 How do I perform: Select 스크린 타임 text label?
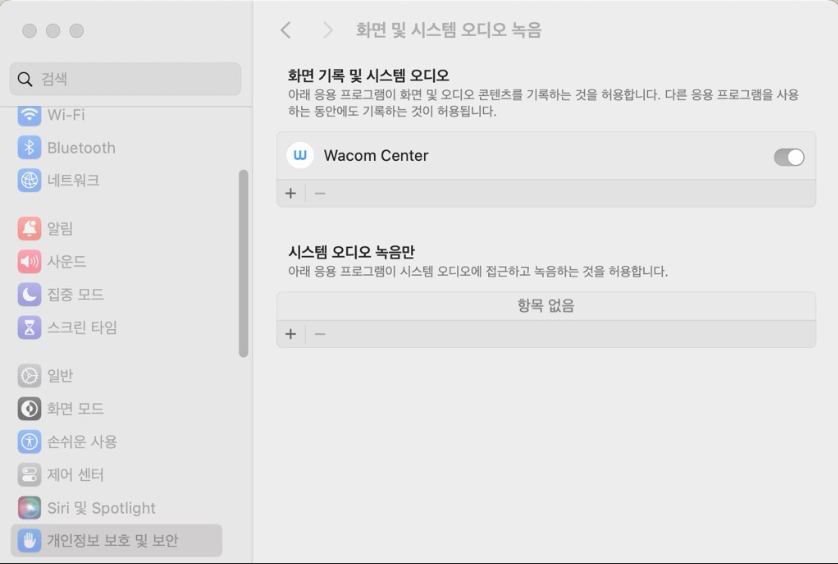(x=82, y=328)
